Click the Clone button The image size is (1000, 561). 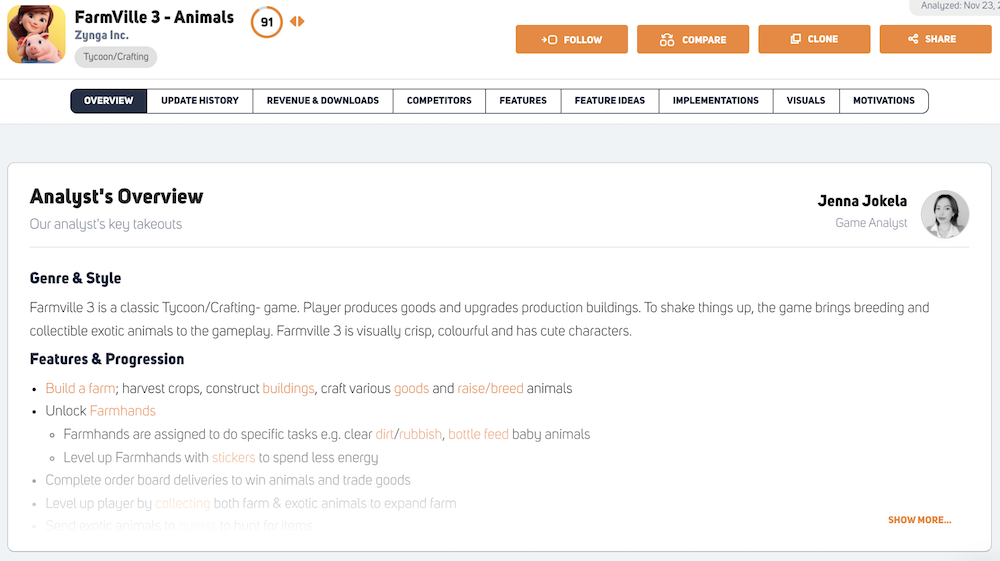click(x=814, y=40)
